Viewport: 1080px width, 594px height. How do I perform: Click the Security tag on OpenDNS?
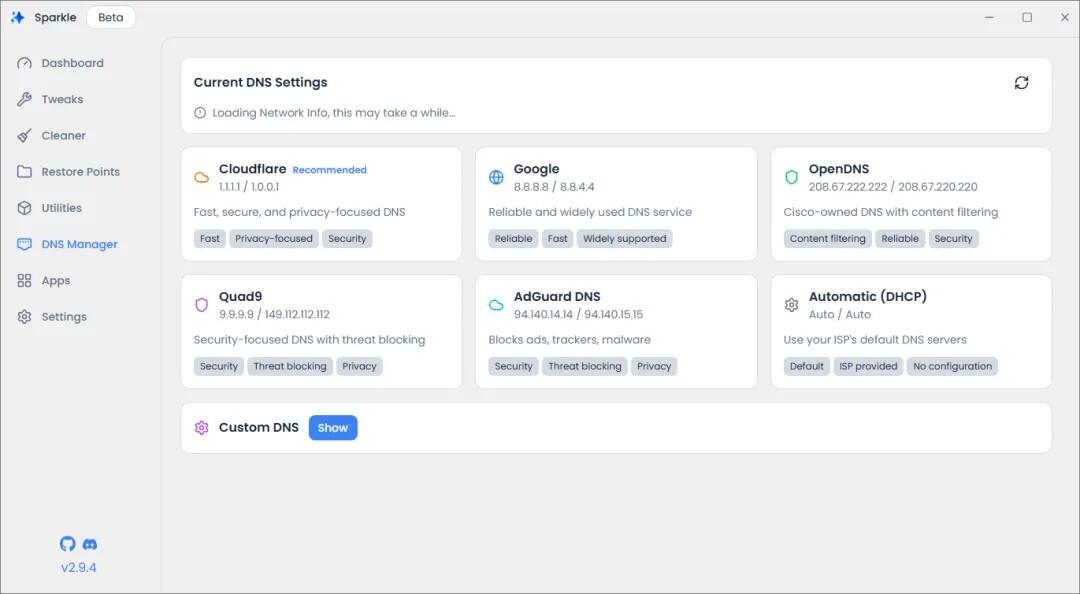tap(953, 238)
